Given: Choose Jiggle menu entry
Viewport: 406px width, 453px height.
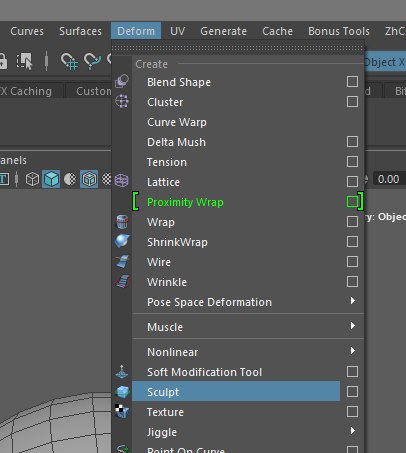Looking at the screenshot, I should pyautogui.click(x=248, y=432).
